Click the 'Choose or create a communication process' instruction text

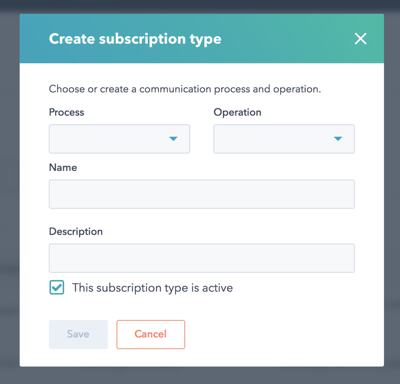tap(185, 89)
